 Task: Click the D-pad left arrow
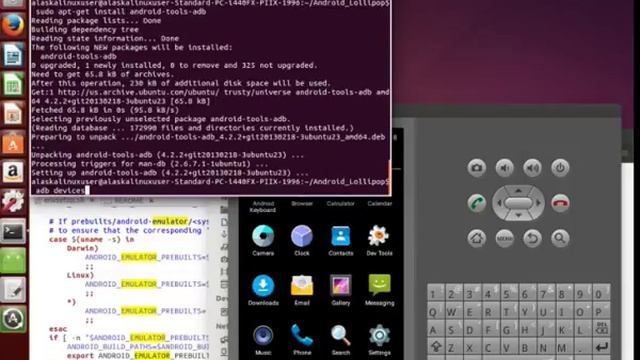click(x=499, y=203)
